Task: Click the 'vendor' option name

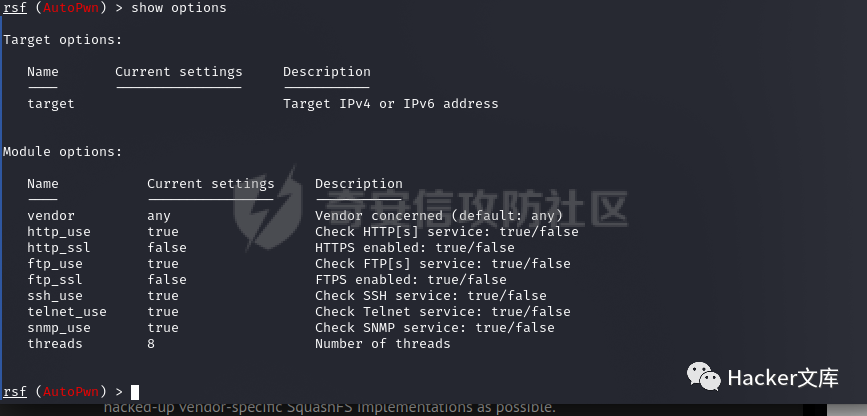Action: (51, 216)
